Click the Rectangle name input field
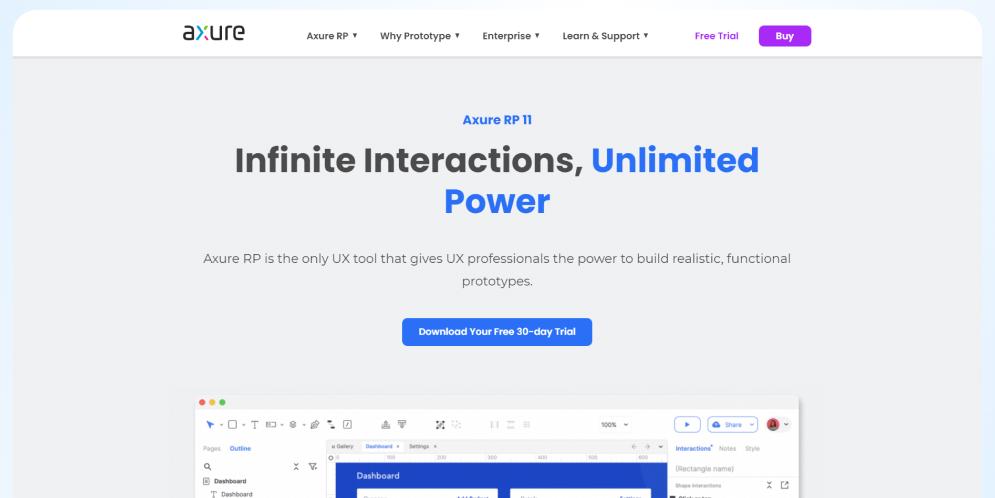Viewport: 995px width, 498px height. 733,469
